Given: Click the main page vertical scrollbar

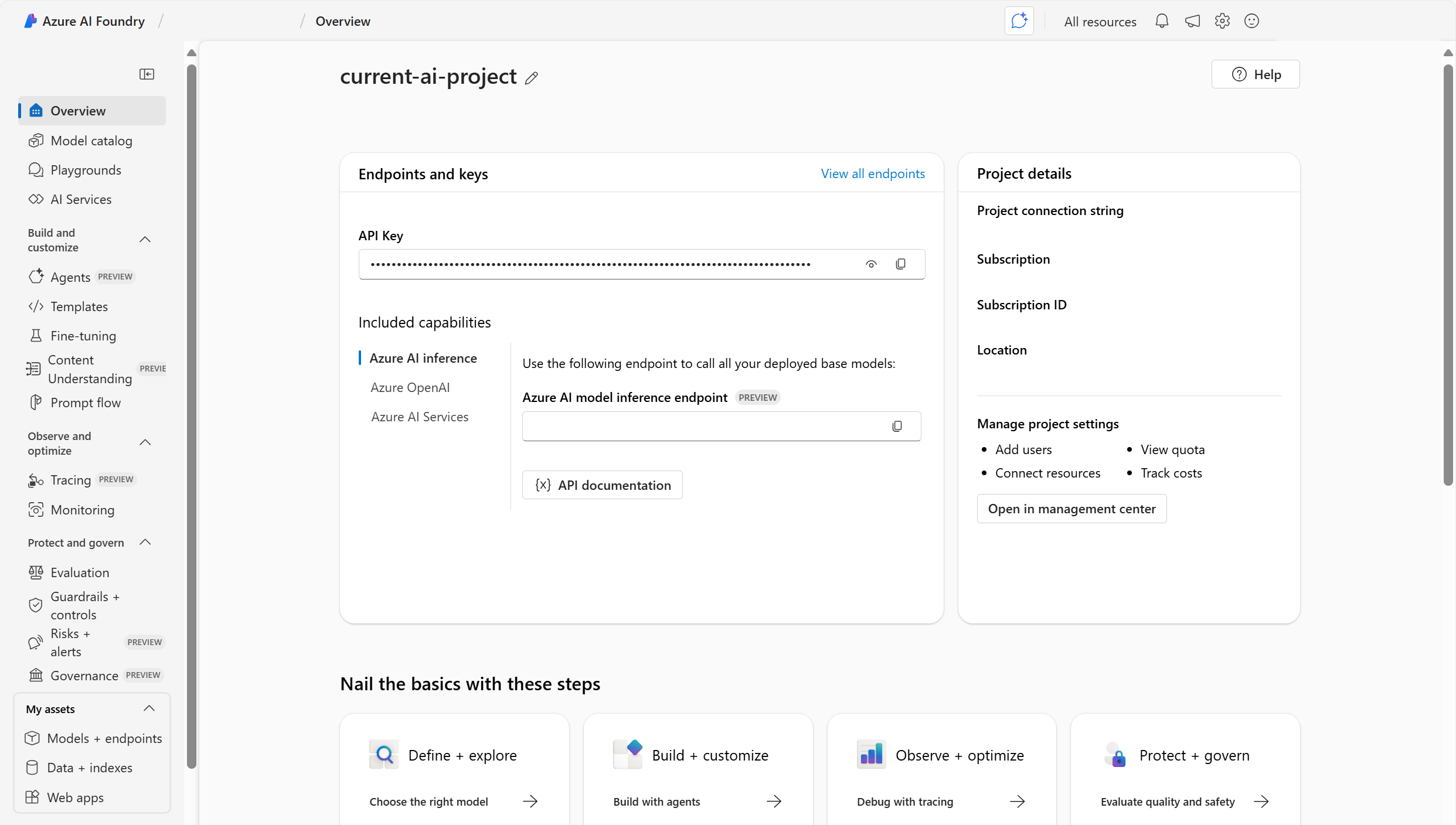Looking at the screenshot, I should (x=1448, y=275).
